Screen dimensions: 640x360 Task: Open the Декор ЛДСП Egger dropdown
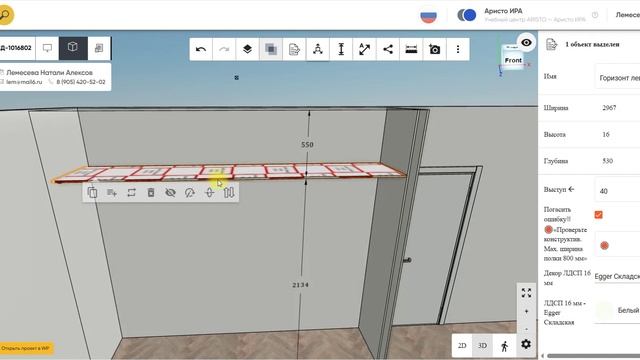coord(617,276)
